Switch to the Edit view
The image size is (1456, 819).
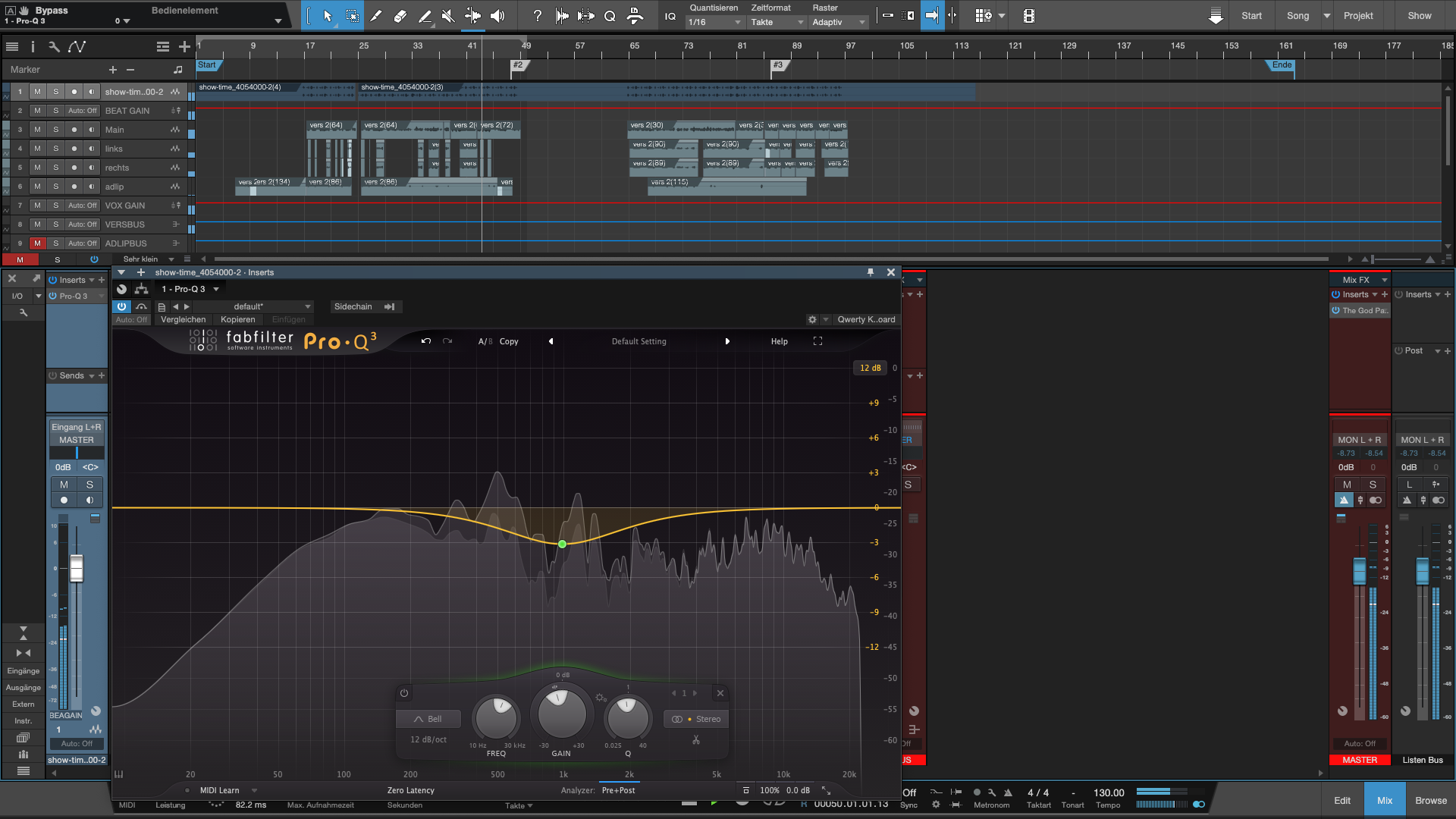tap(1342, 800)
